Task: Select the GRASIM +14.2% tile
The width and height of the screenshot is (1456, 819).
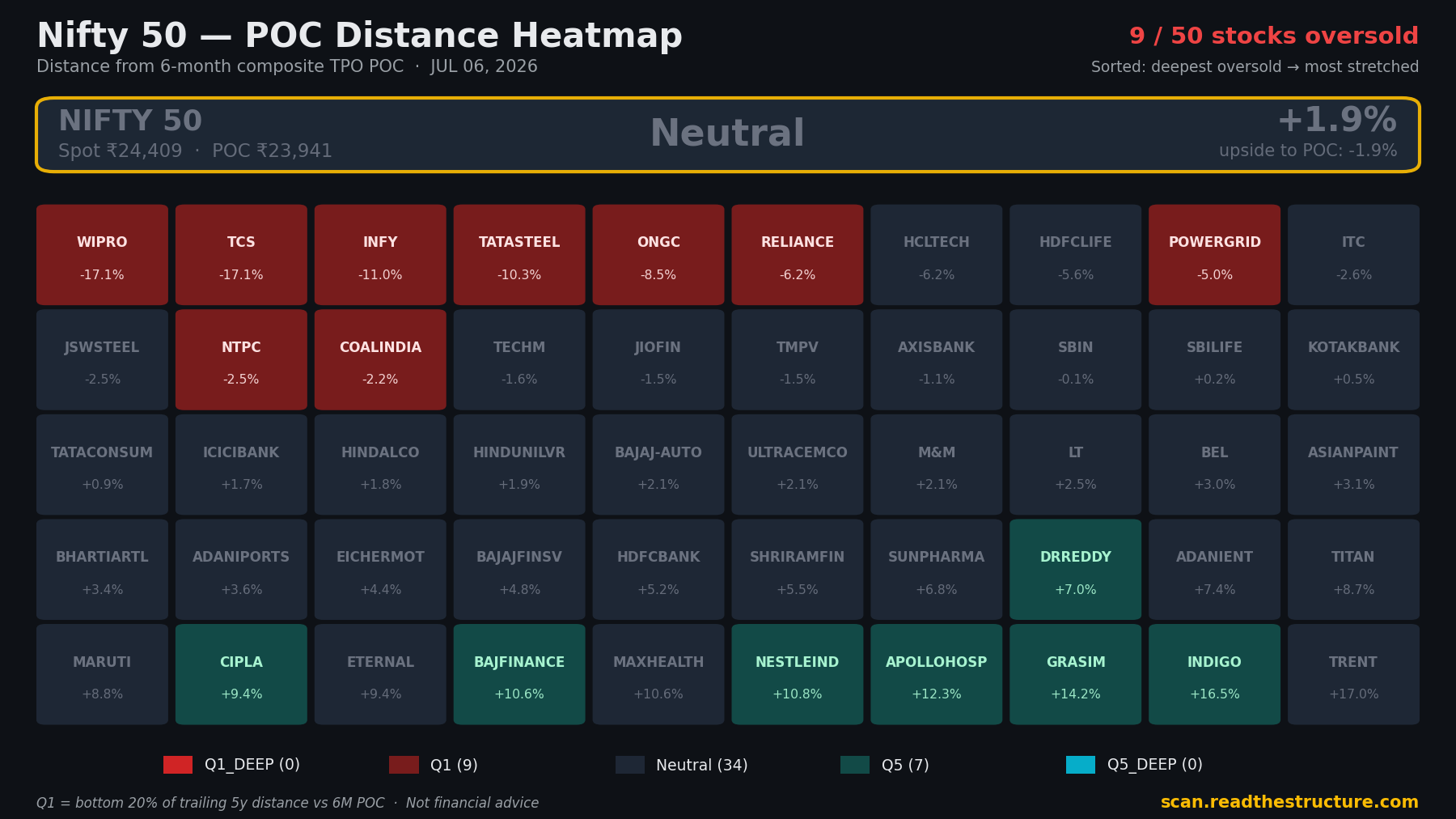Action: (x=1076, y=674)
